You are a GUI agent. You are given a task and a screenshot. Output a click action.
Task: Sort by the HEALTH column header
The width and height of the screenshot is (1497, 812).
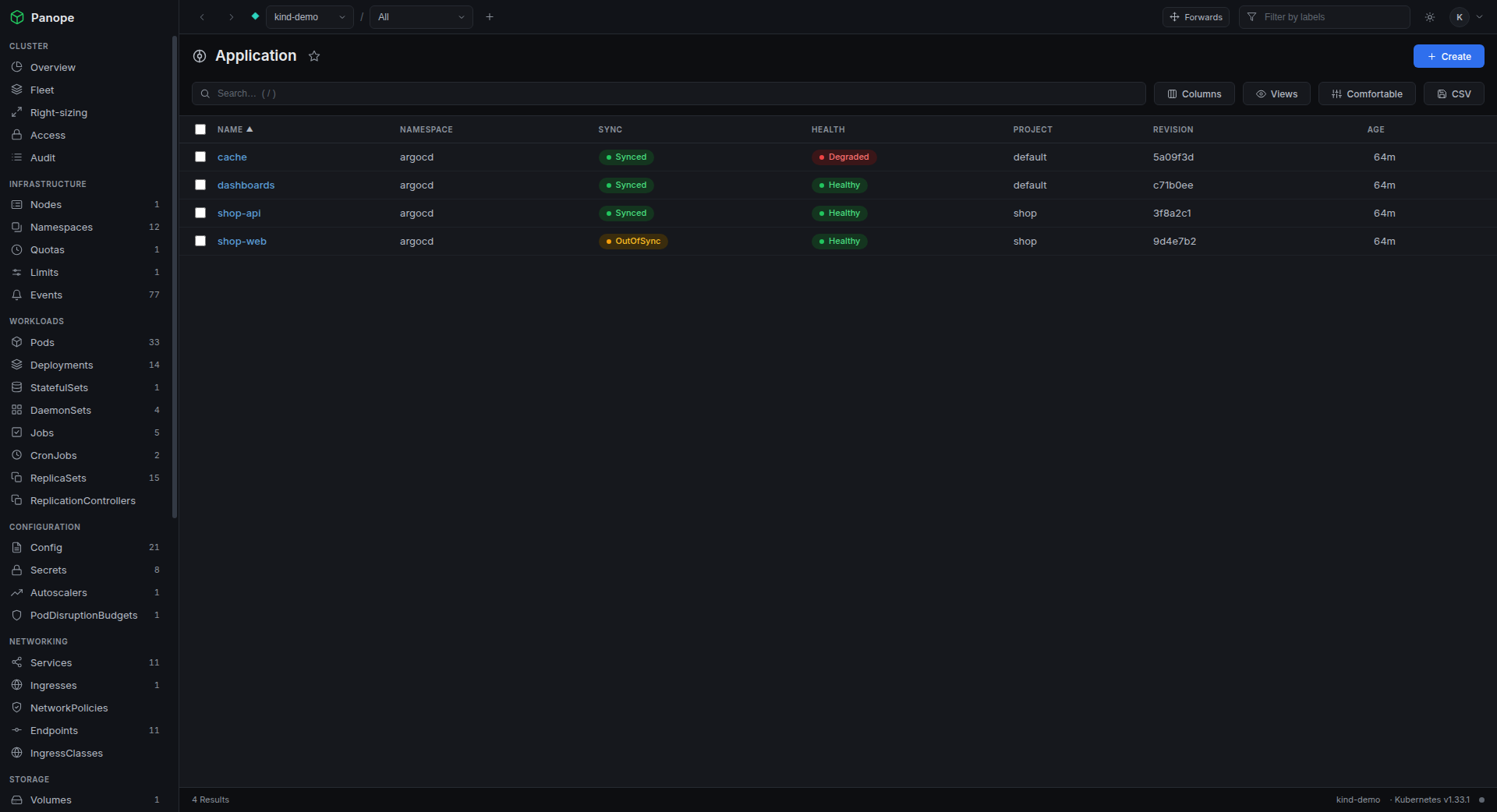(828, 129)
